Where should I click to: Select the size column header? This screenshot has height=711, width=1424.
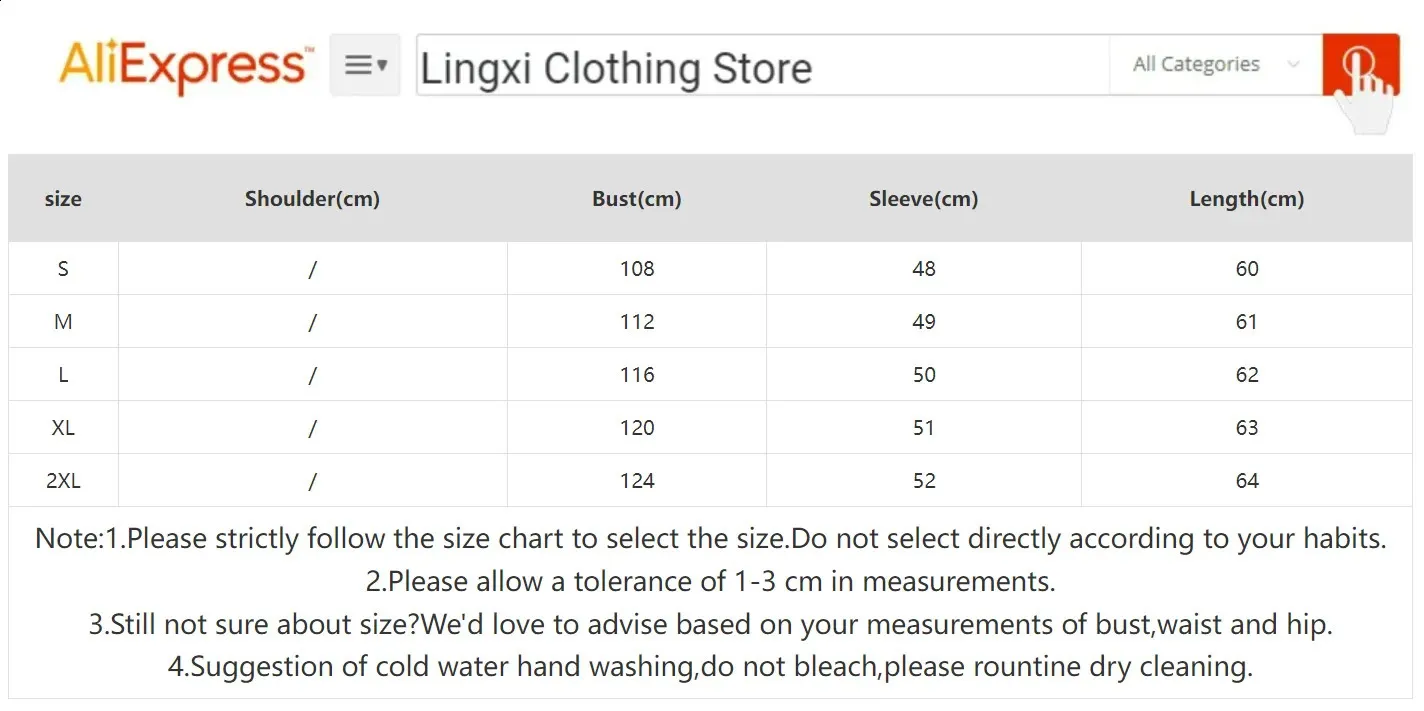pyautogui.click(x=63, y=199)
